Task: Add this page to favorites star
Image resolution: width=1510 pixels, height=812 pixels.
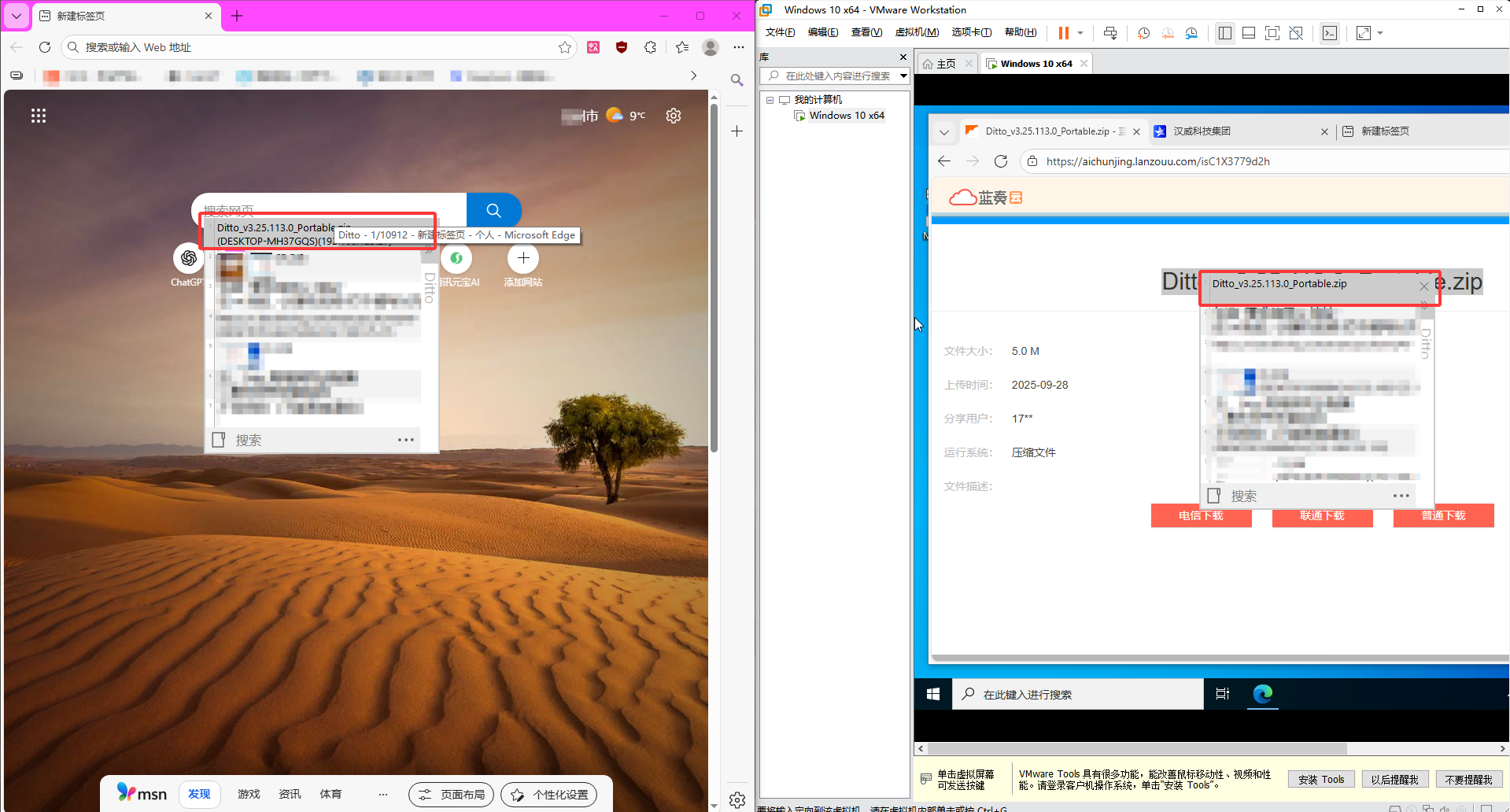Action: [x=564, y=47]
